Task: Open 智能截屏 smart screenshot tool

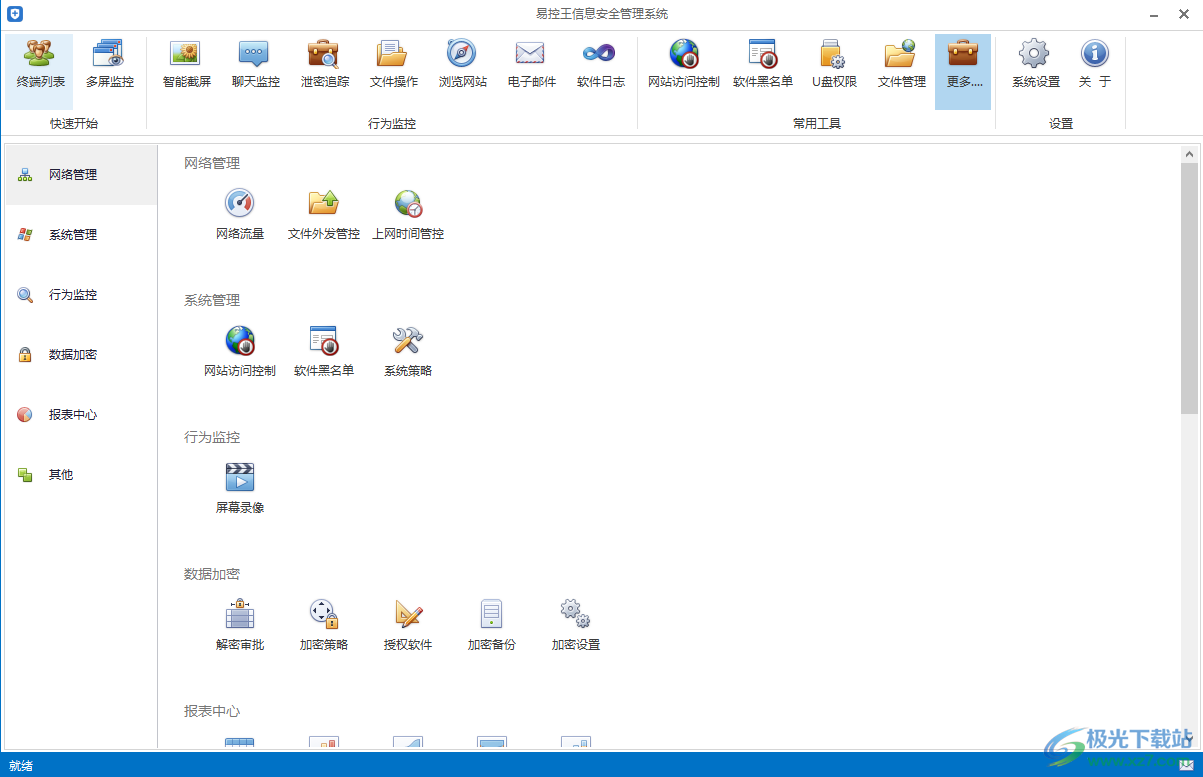Action: click(186, 64)
